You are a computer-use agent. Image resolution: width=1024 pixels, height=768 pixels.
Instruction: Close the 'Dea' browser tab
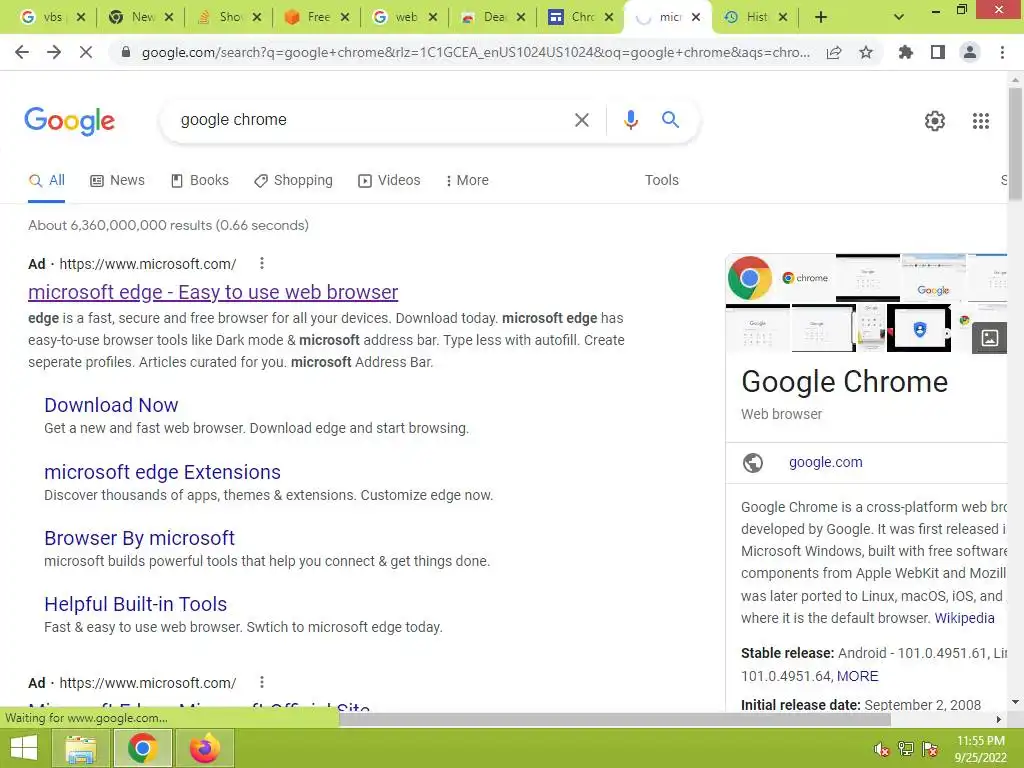tap(520, 17)
